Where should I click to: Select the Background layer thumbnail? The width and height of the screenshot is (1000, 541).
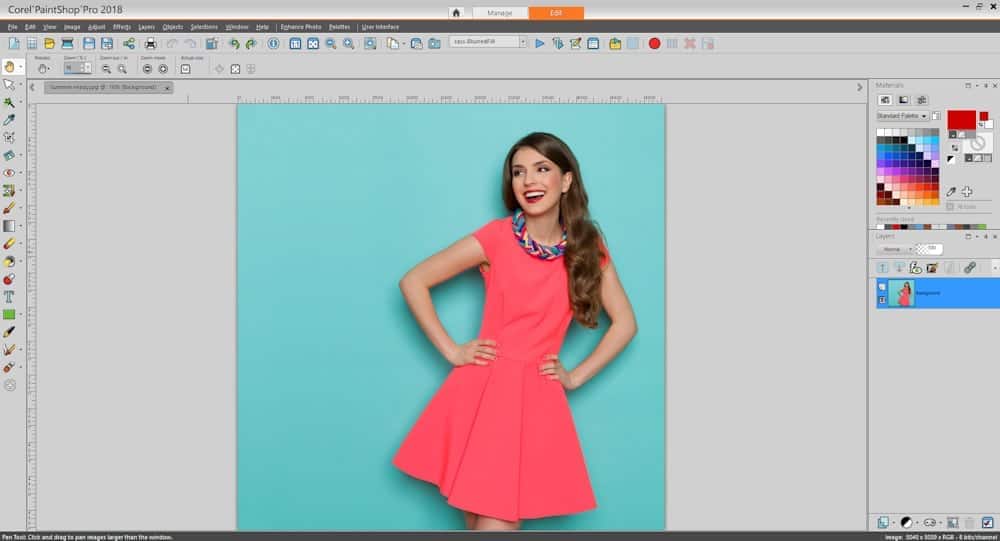901,293
